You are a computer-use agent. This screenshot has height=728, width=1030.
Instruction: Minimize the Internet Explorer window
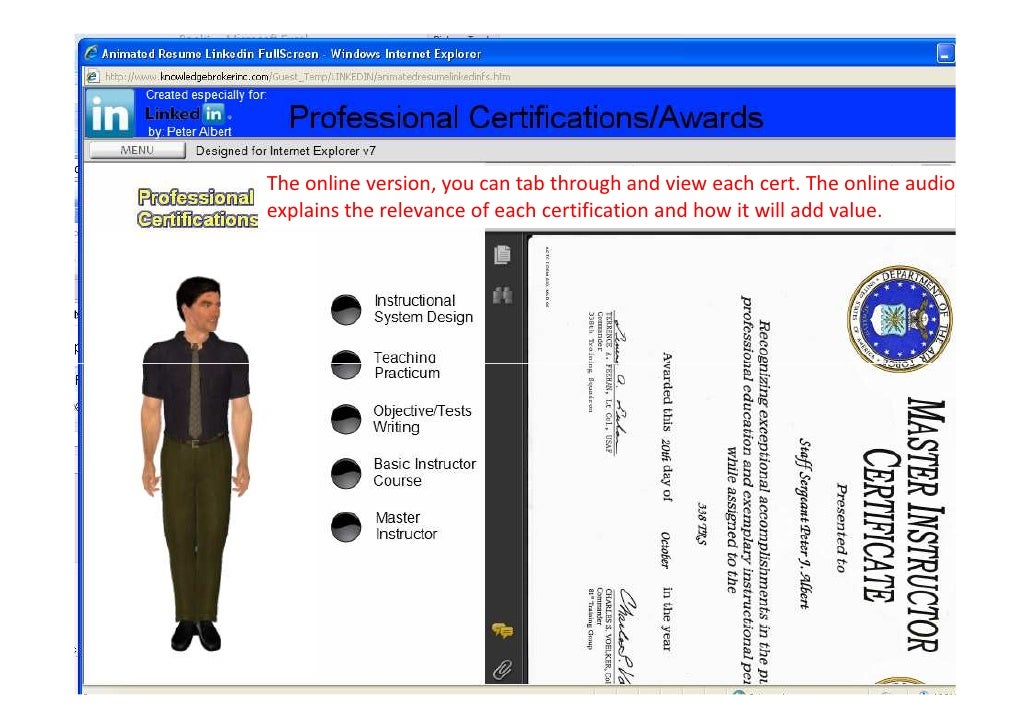point(945,54)
